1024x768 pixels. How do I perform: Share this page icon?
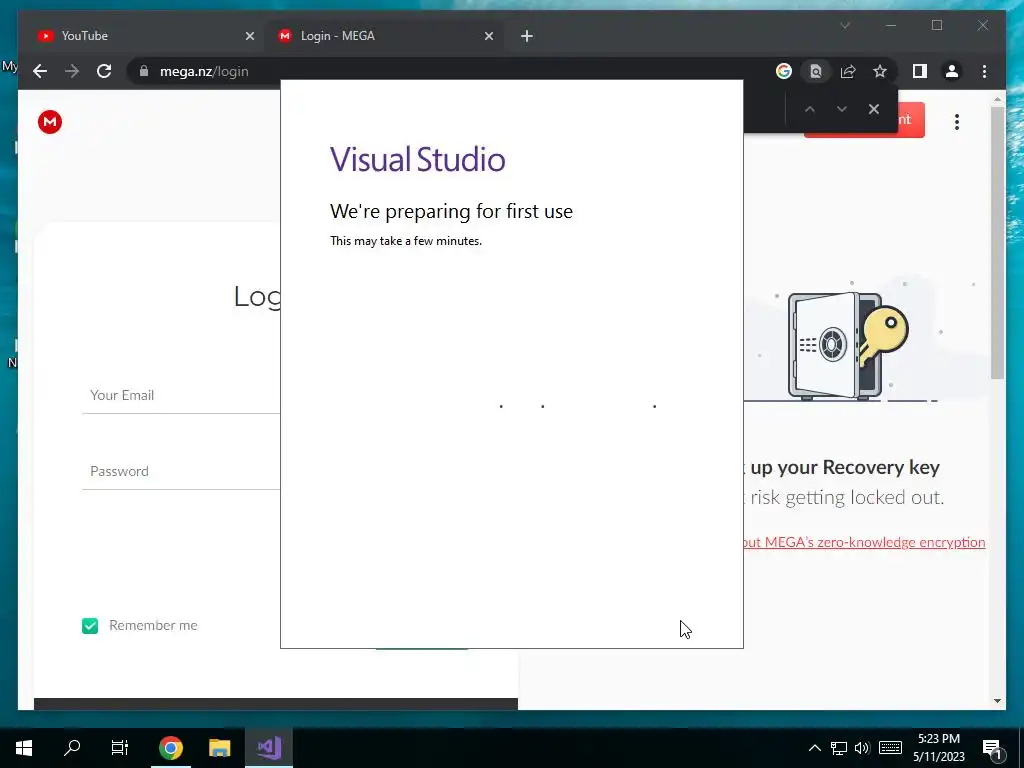(x=848, y=71)
